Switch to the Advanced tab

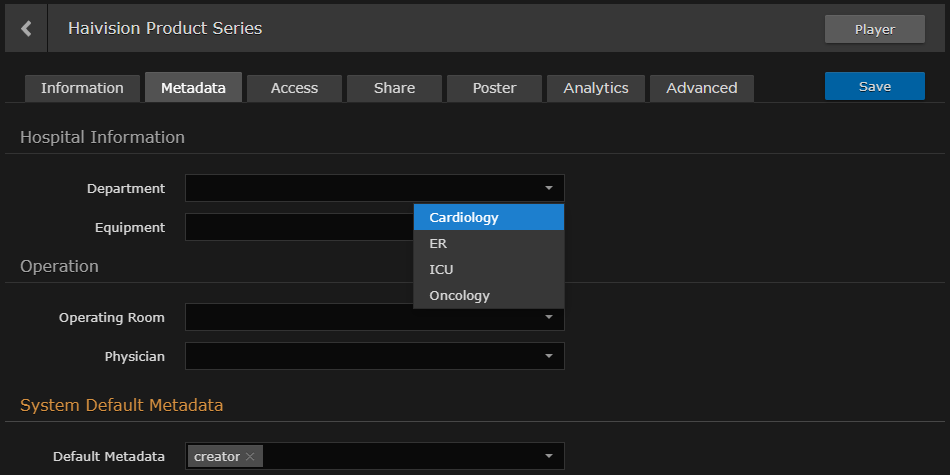[x=701, y=88]
